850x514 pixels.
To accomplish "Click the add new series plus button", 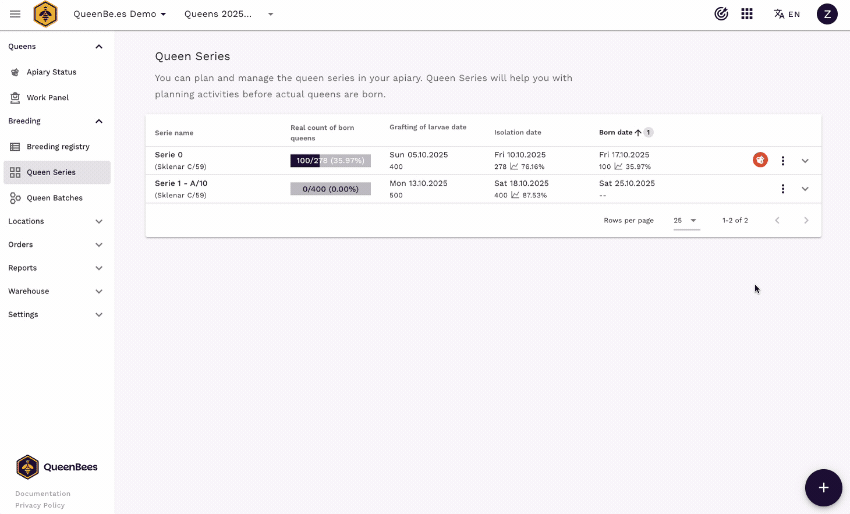I will pyautogui.click(x=823, y=487).
